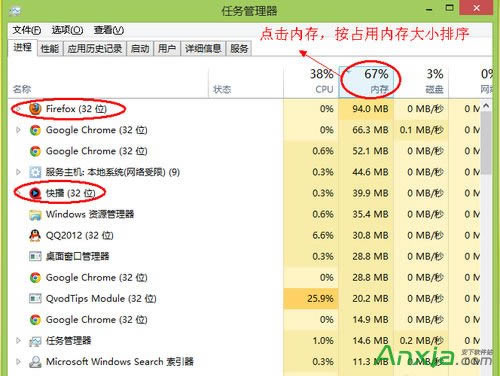The image size is (500, 376).
Task: Sort by the 38% CPU column header
Action: pyautogui.click(x=311, y=82)
